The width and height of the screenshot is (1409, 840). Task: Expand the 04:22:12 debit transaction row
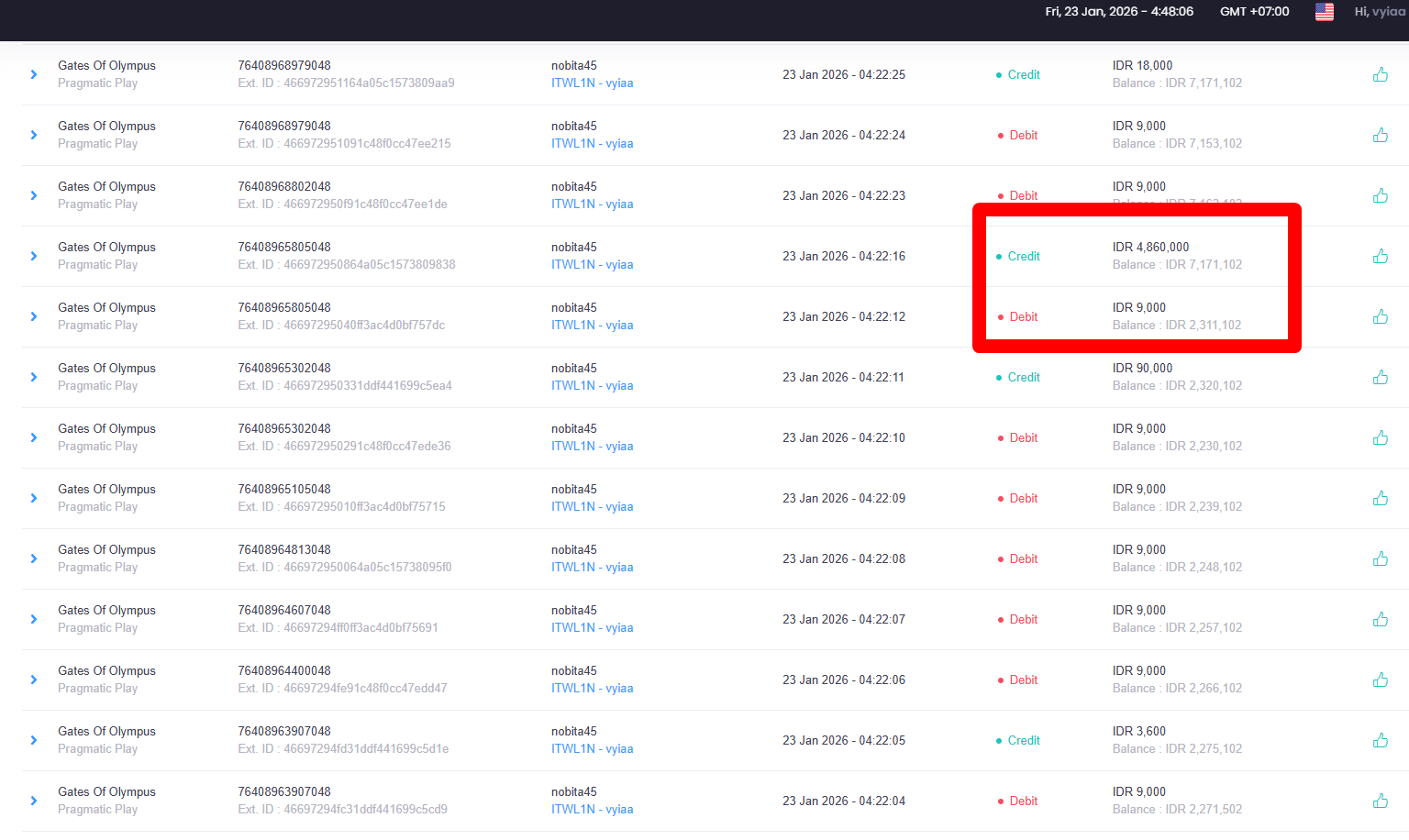[x=34, y=316]
